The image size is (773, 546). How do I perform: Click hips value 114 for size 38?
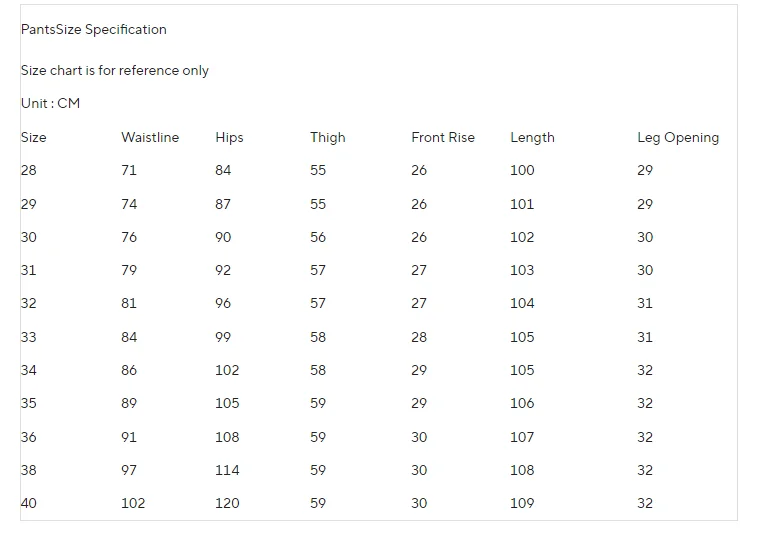tap(227, 470)
